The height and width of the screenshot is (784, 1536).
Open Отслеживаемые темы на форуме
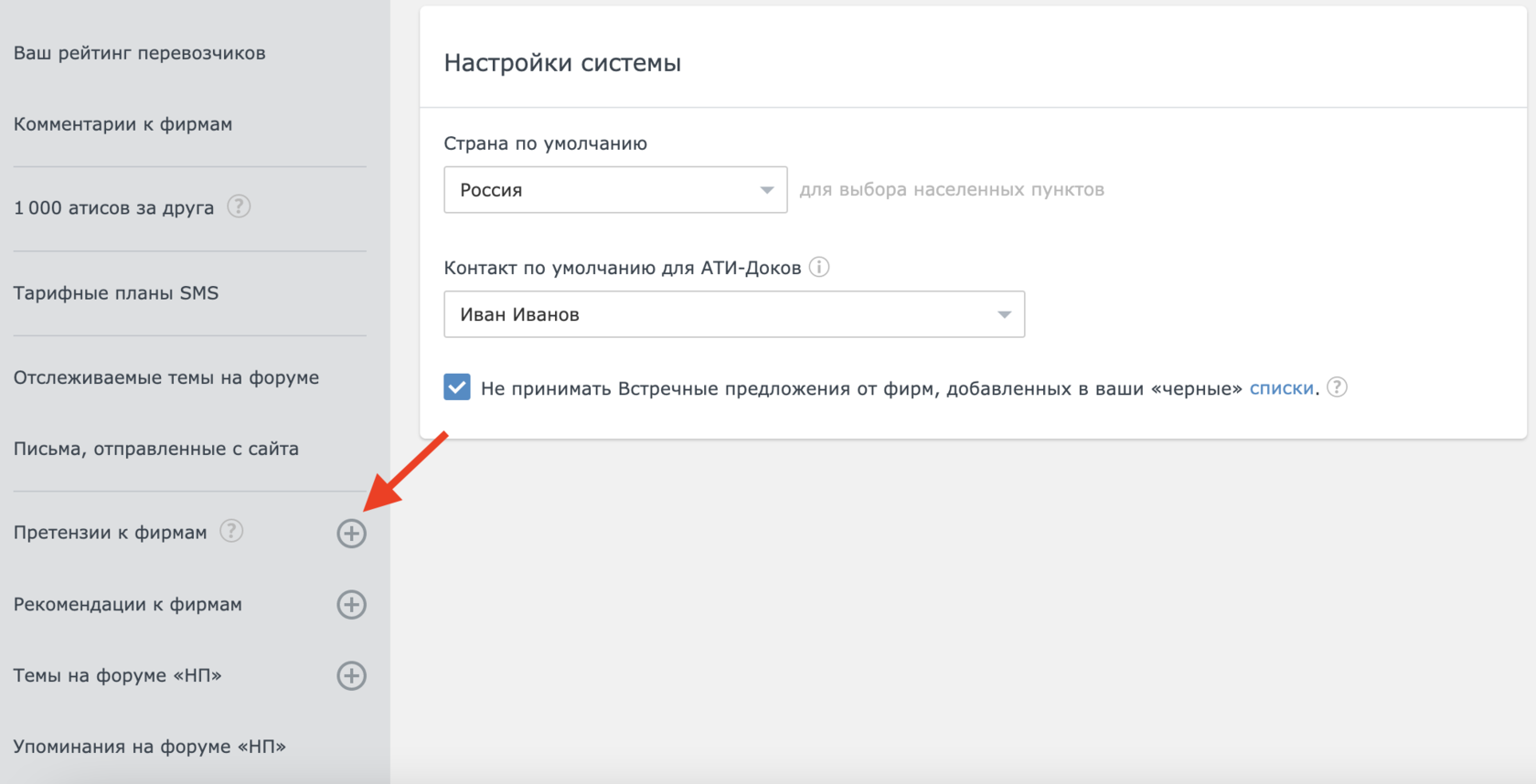(x=166, y=377)
